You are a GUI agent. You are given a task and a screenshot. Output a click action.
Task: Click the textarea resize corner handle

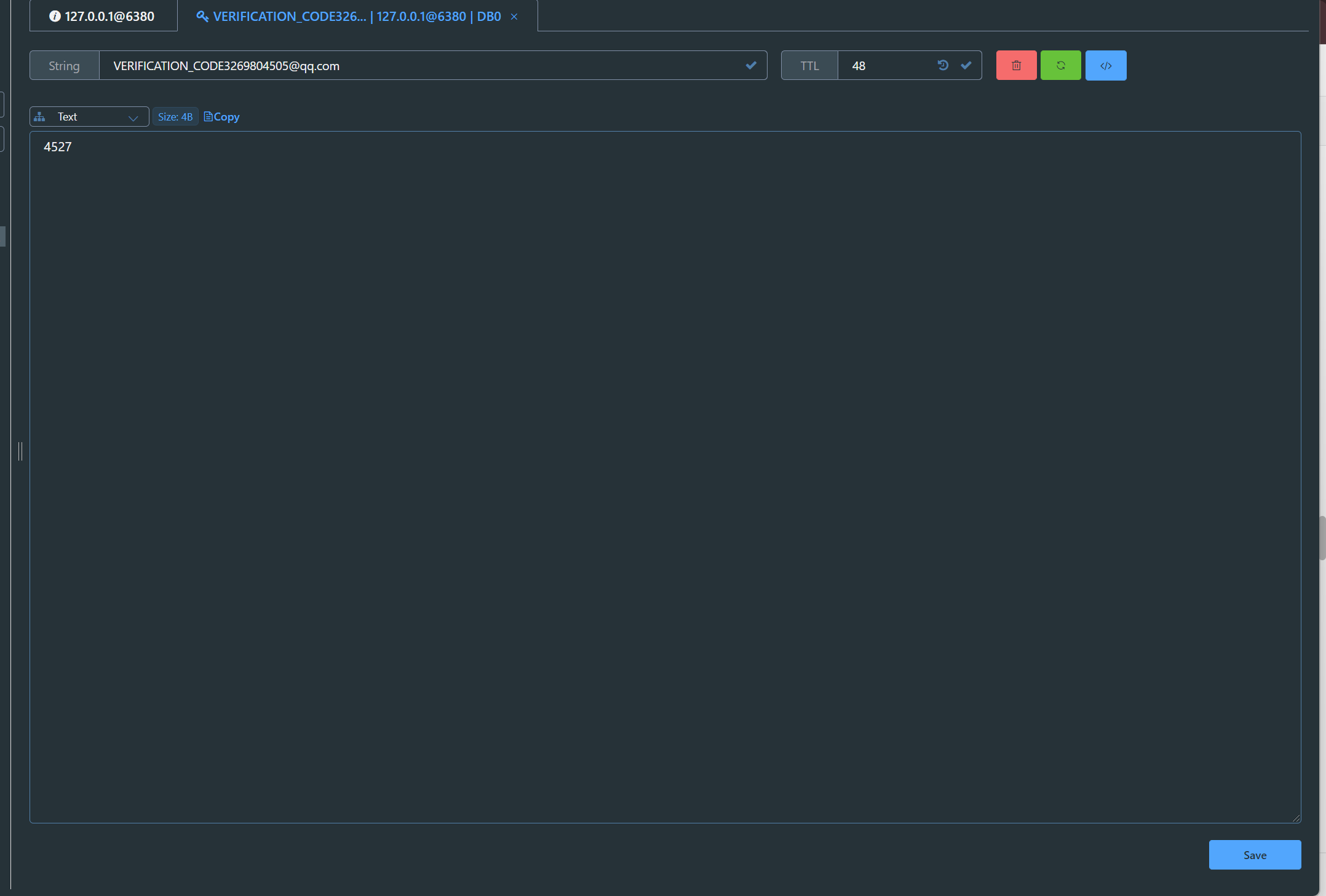[x=1296, y=818]
